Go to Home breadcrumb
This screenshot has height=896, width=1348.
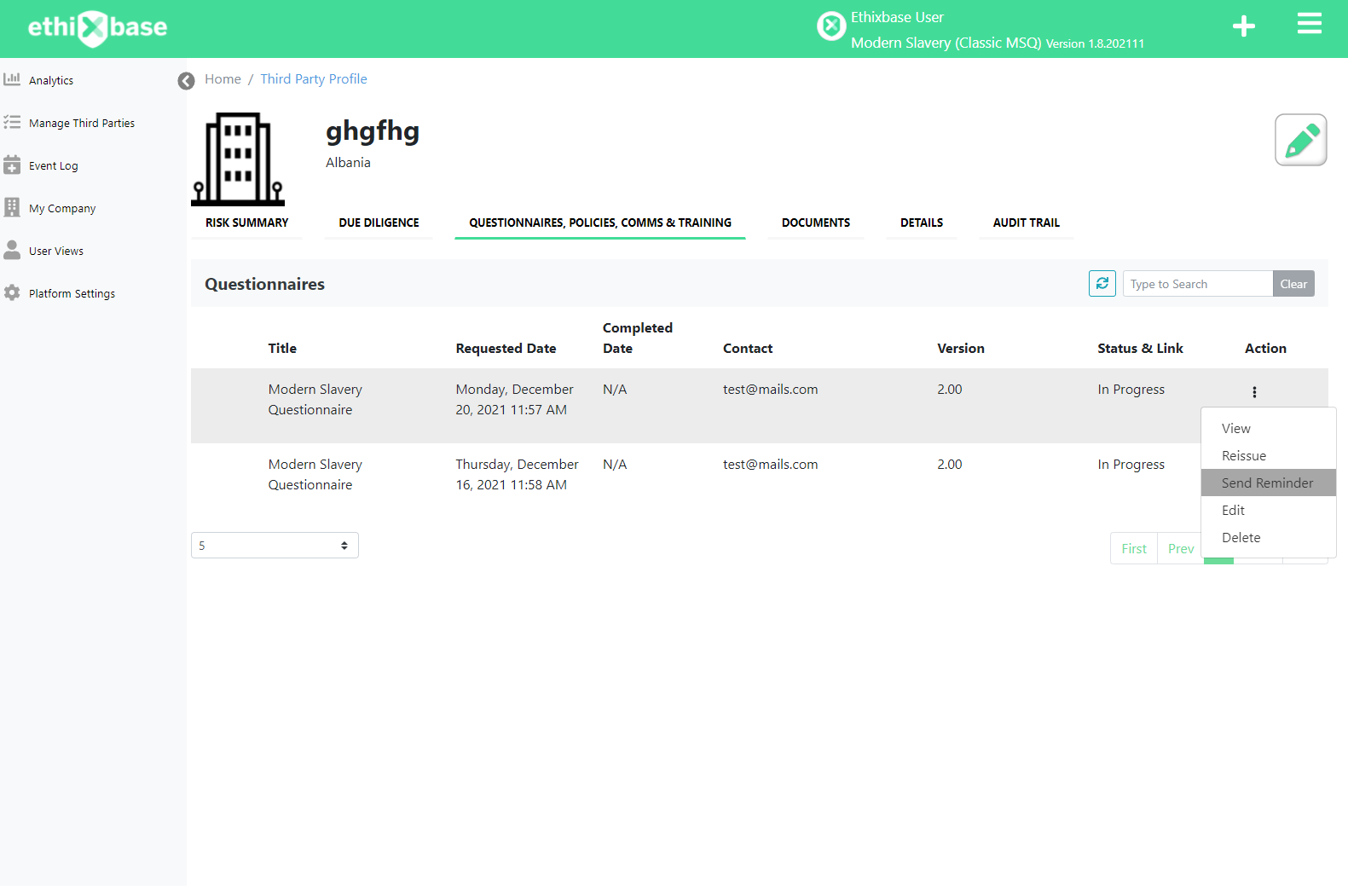tap(223, 78)
